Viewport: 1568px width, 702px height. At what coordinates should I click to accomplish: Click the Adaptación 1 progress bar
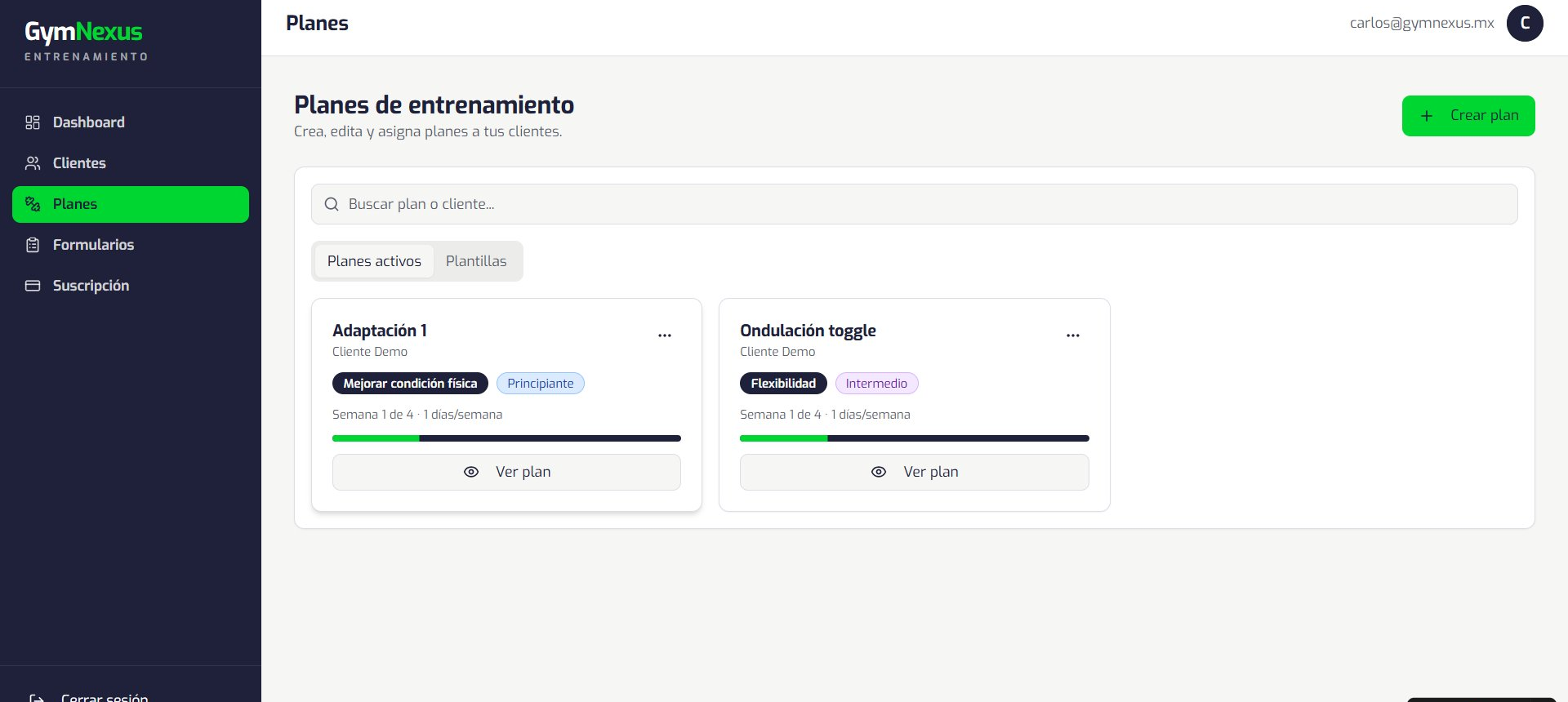coord(506,438)
